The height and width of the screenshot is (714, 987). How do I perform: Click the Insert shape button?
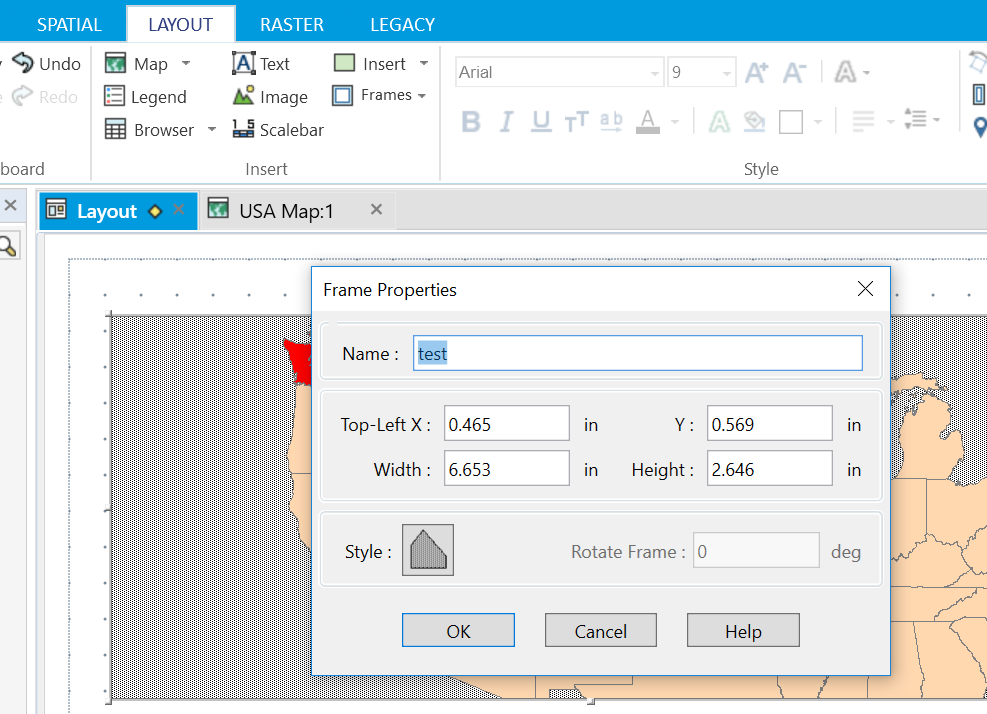click(369, 64)
